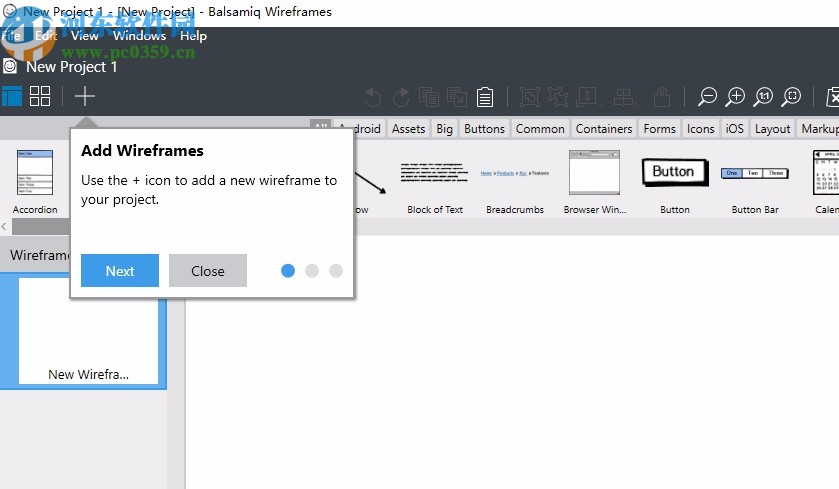Switch to the Buttons library tab

pyautogui.click(x=484, y=129)
